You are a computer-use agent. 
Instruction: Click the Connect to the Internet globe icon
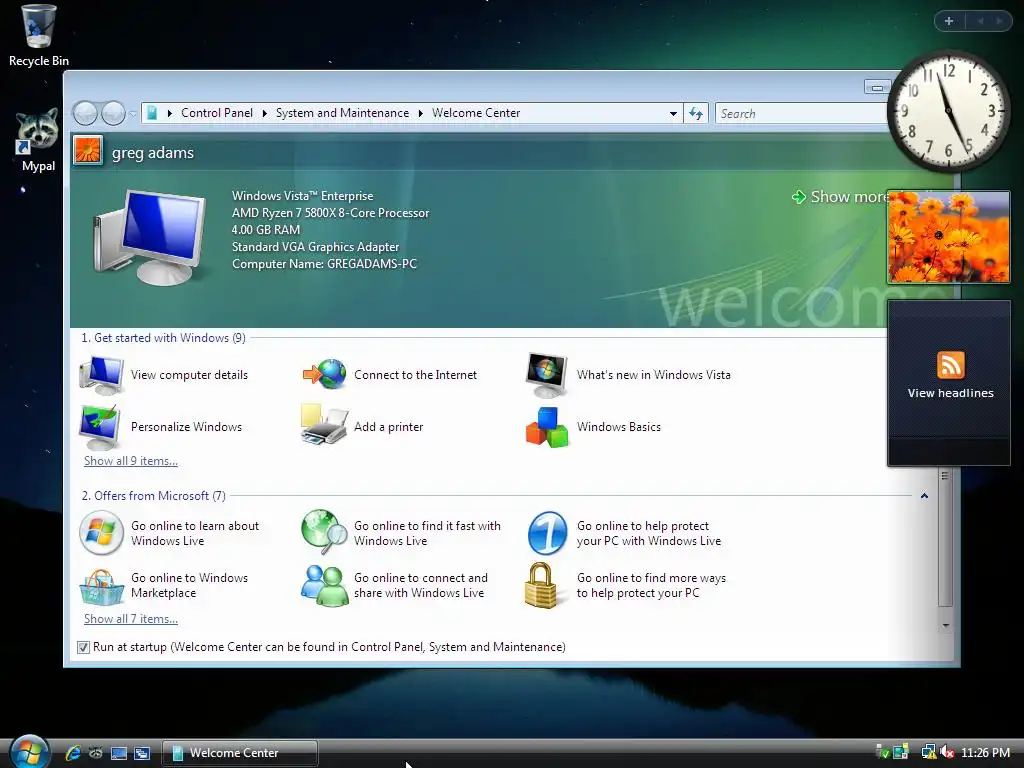coord(325,375)
